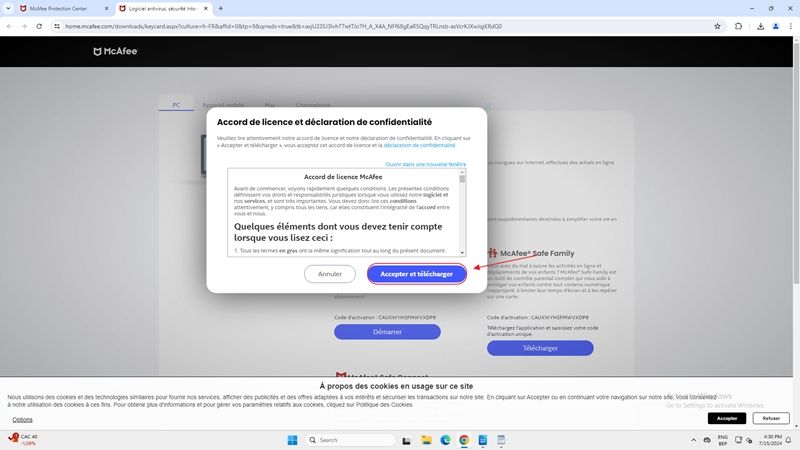Open the ENG language indicator

click(x=722, y=440)
